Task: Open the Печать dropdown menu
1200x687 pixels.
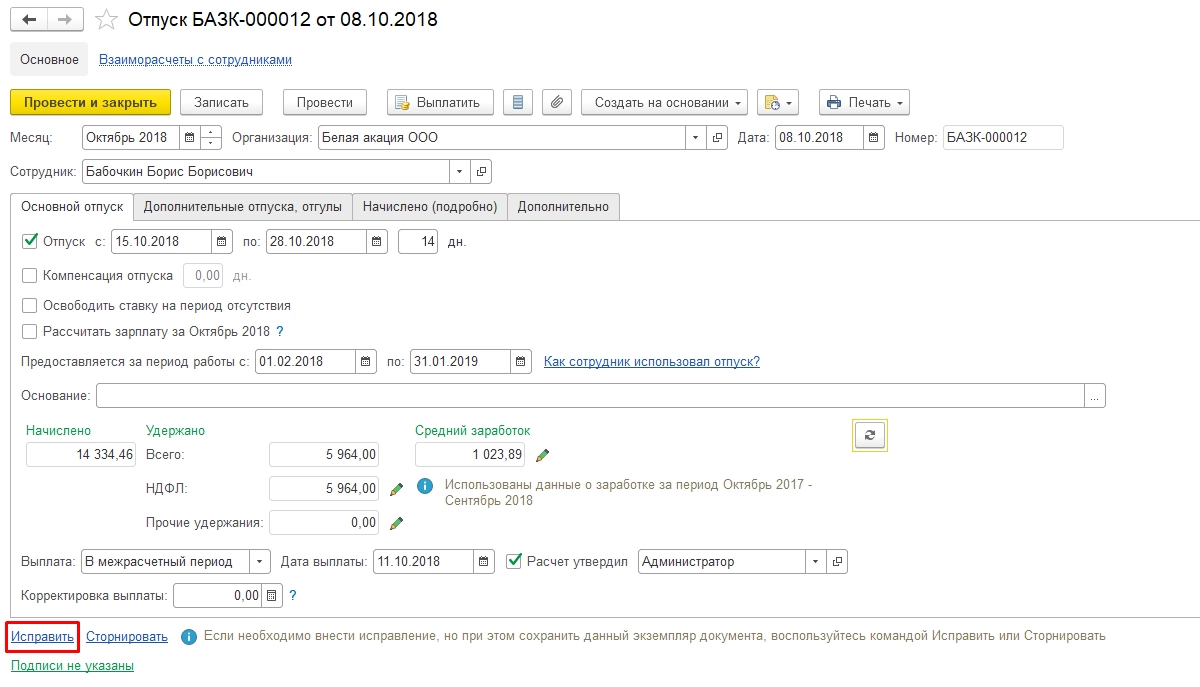Action: 864,102
